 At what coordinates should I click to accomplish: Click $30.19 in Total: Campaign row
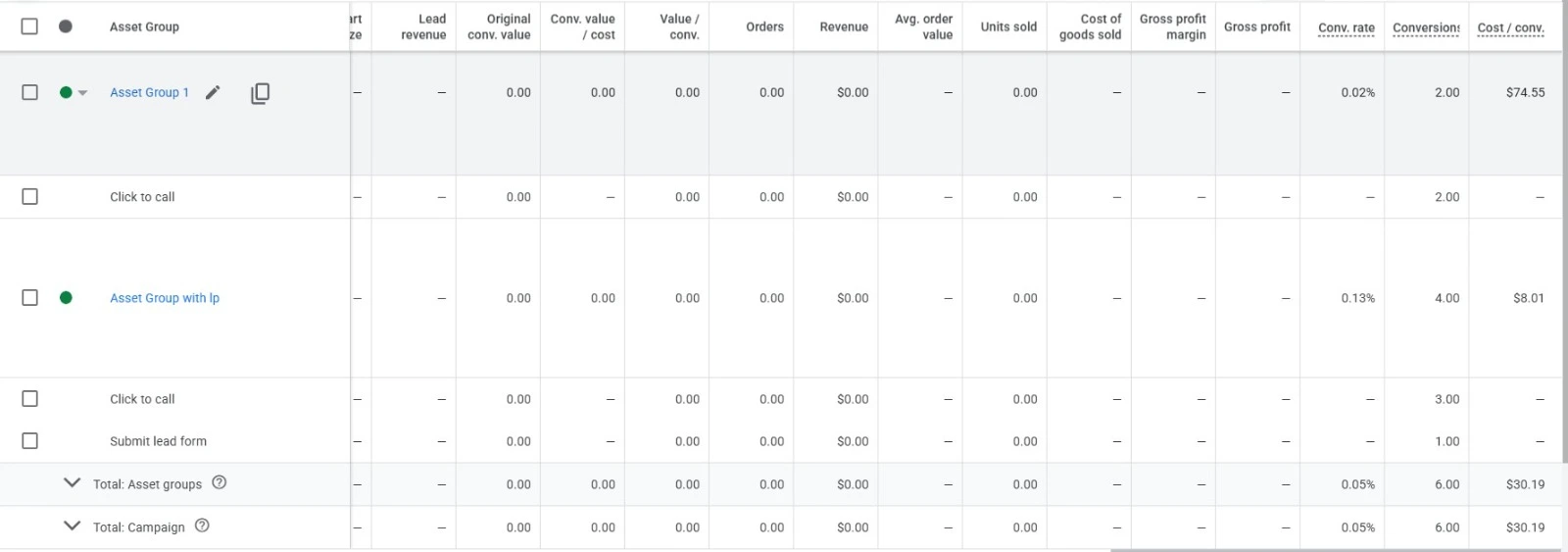point(1525,527)
